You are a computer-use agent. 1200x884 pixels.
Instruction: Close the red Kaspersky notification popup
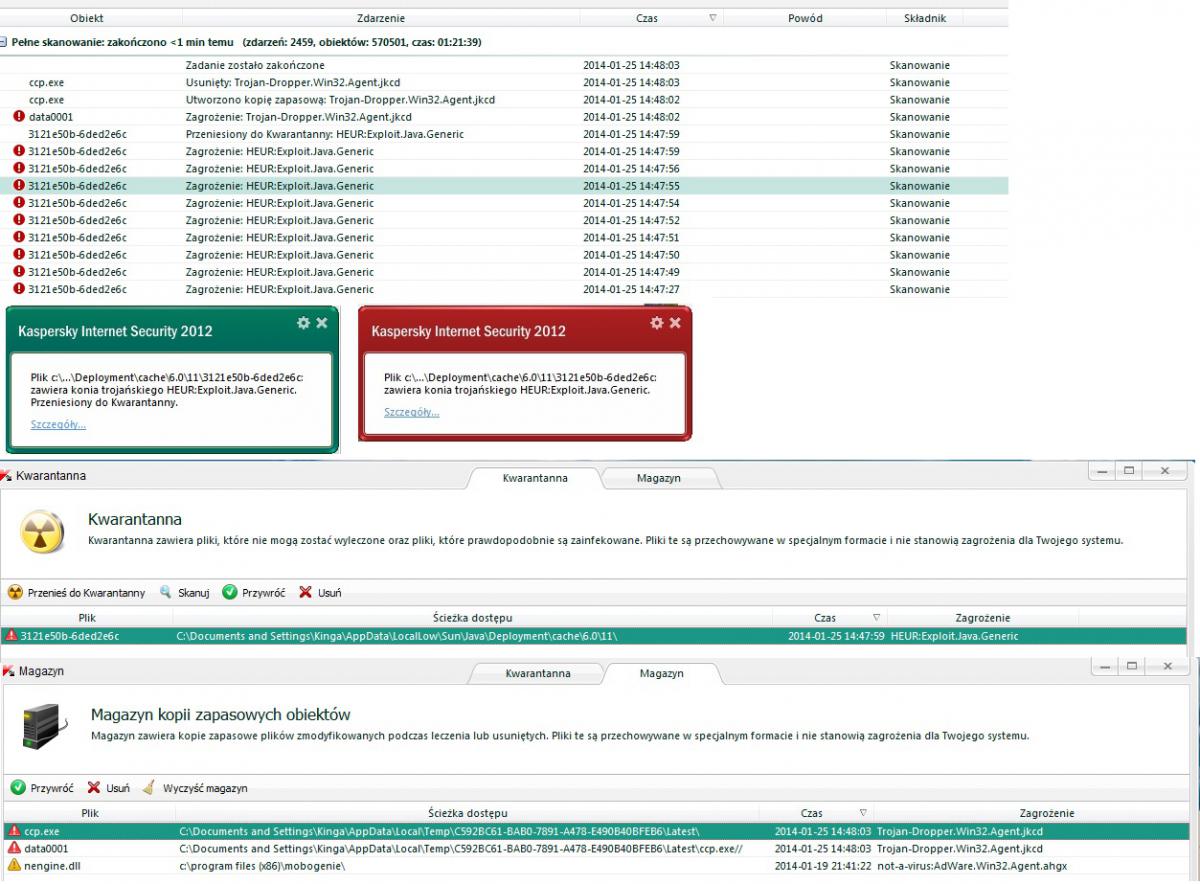coord(675,323)
